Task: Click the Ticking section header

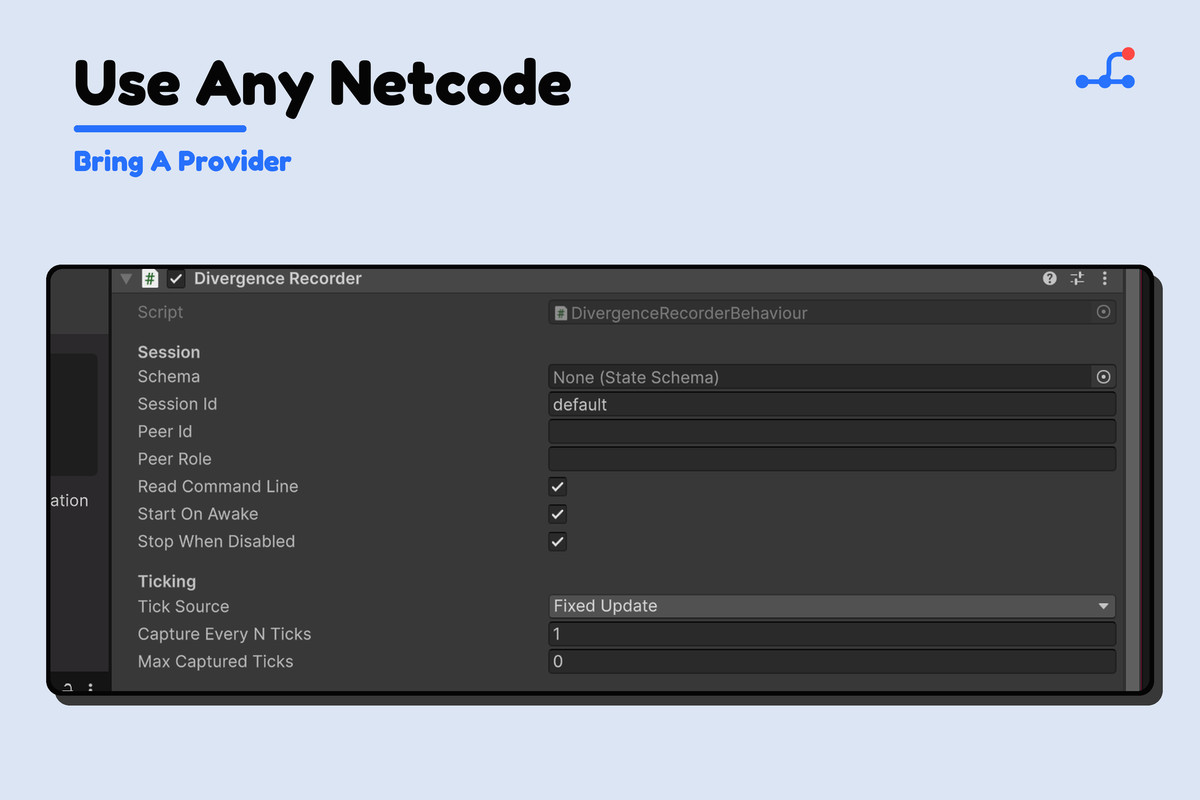Action: [167, 581]
